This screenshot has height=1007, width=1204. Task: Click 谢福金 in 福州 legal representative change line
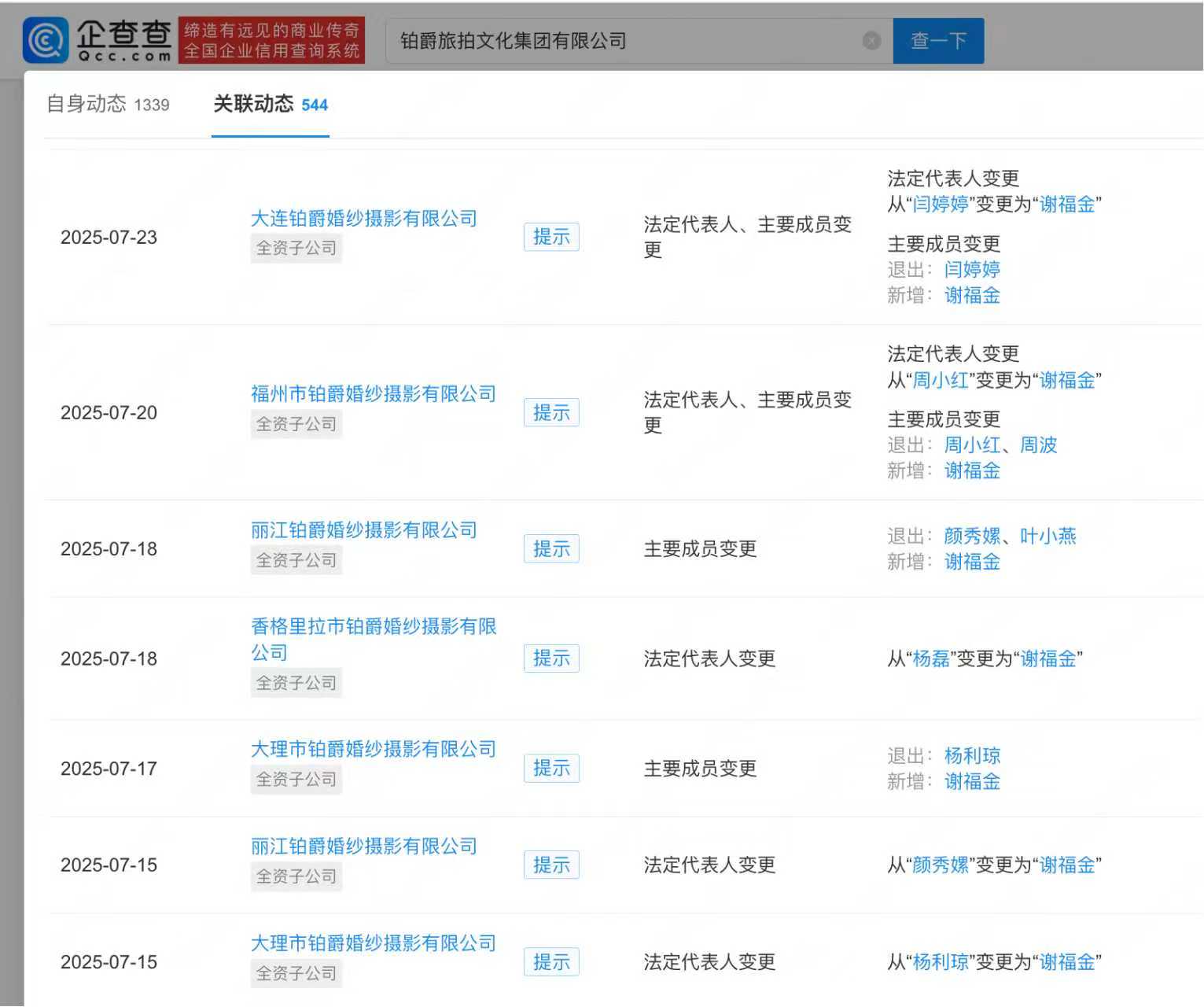1067,380
